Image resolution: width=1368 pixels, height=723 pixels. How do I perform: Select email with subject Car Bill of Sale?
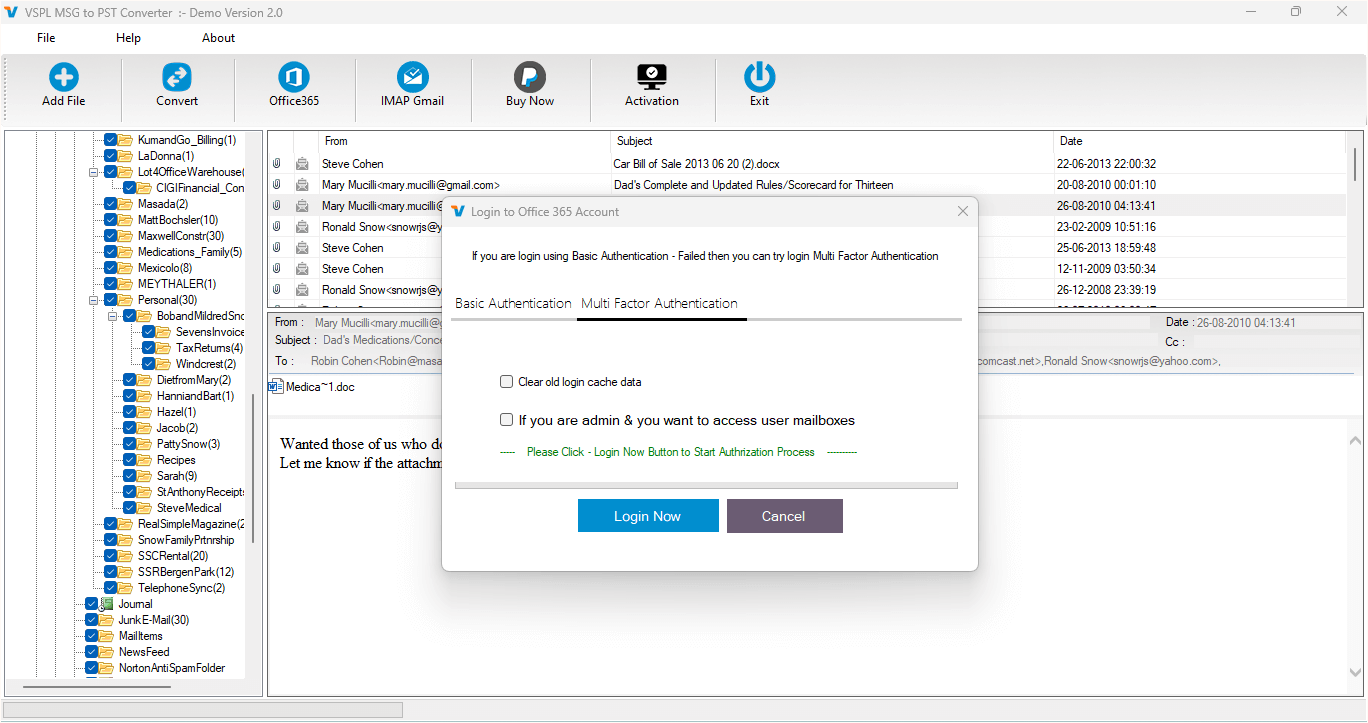tap(807, 164)
